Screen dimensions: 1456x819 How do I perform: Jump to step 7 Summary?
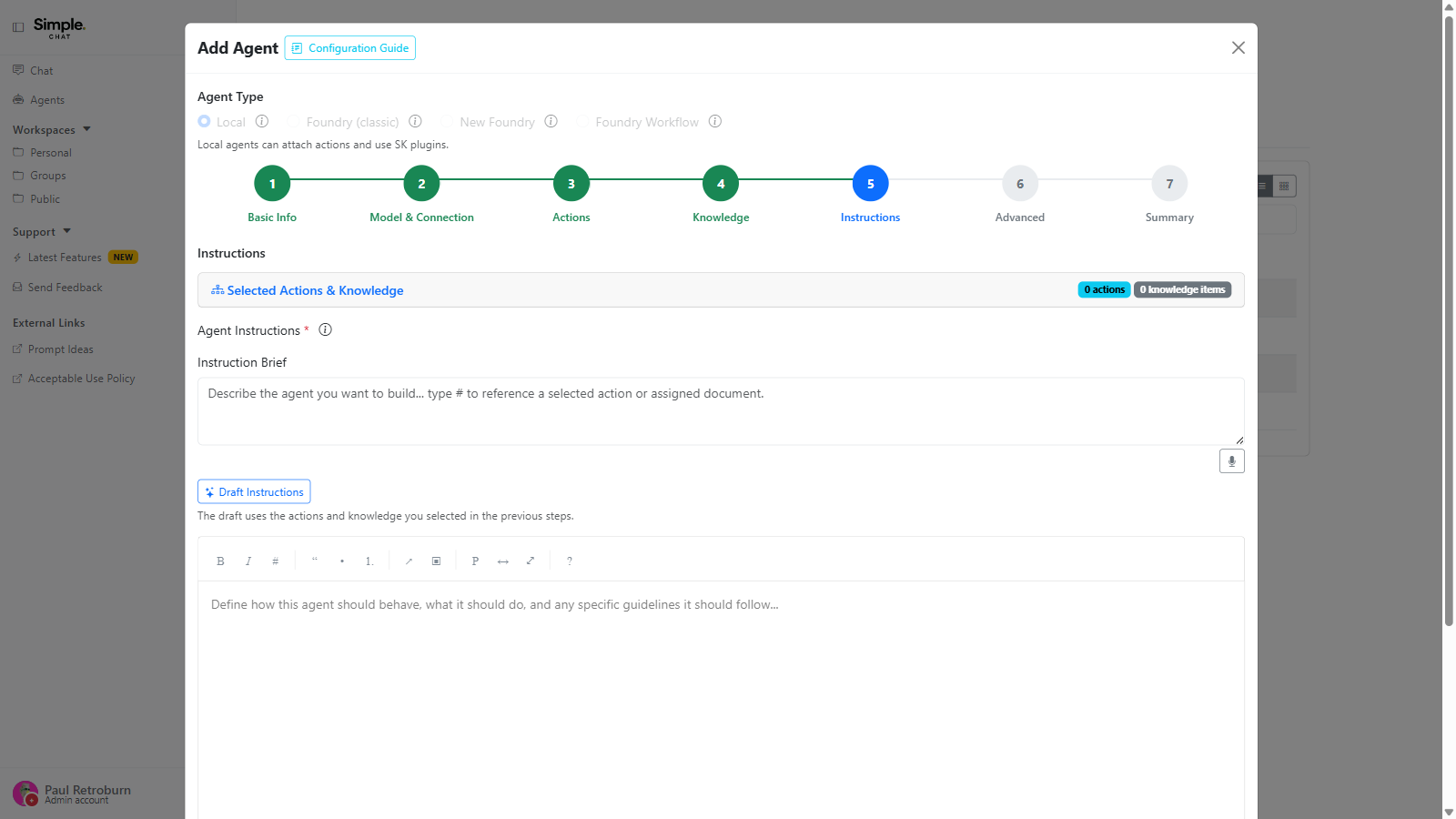tap(1169, 184)
